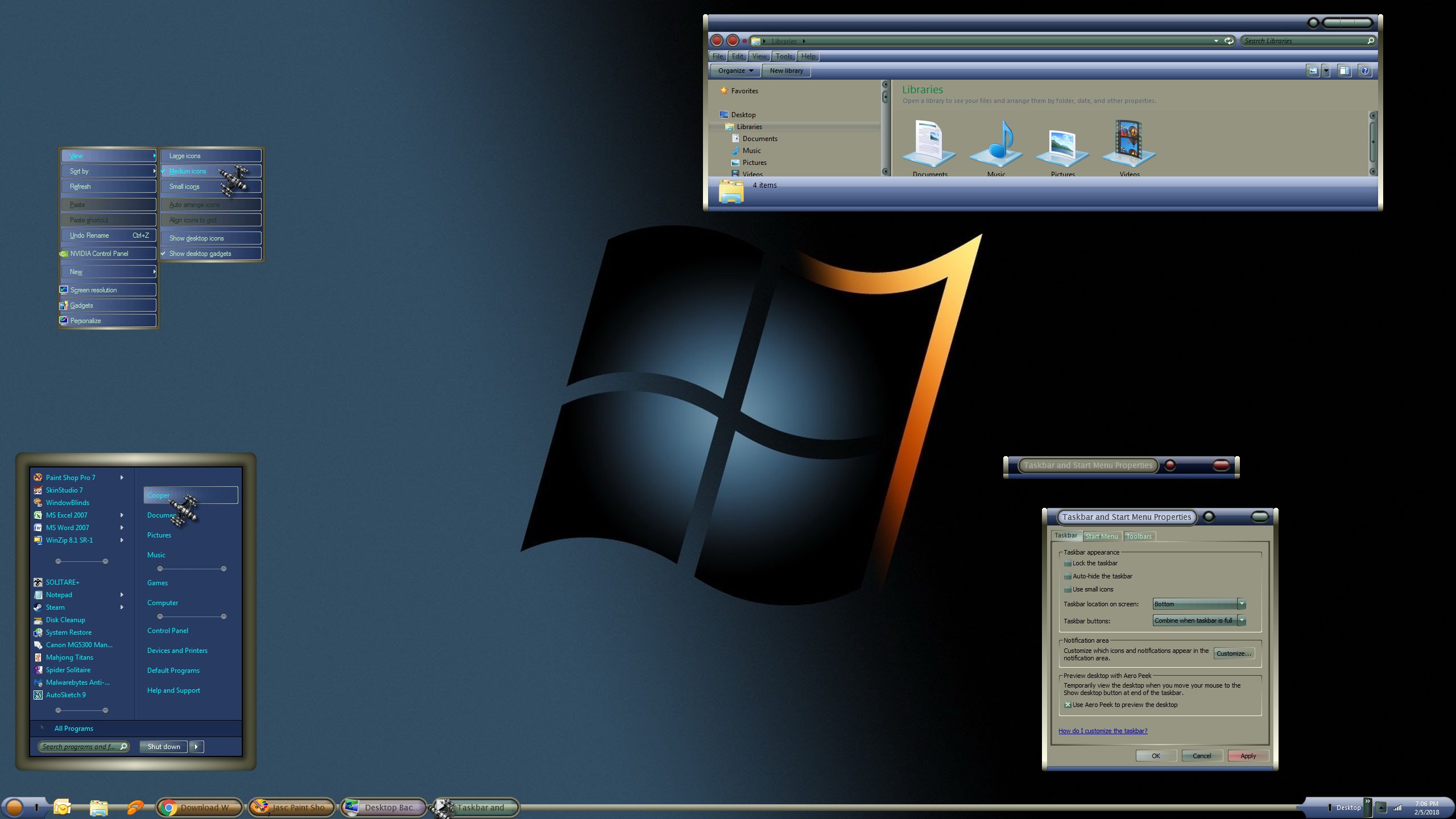Image resolution: width=1456 pixels, height=819 pixels.
Task: Open the Videos library icon
Action: tap(1129, 147)
